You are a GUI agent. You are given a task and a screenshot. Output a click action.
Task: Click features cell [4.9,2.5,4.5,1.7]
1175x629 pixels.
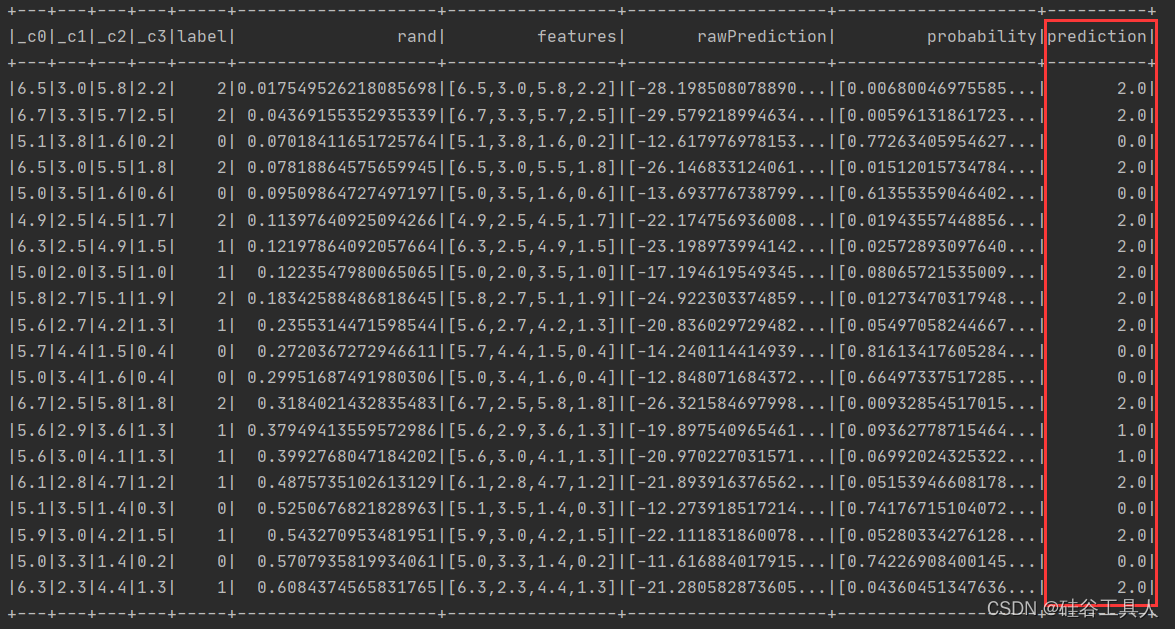532,220
